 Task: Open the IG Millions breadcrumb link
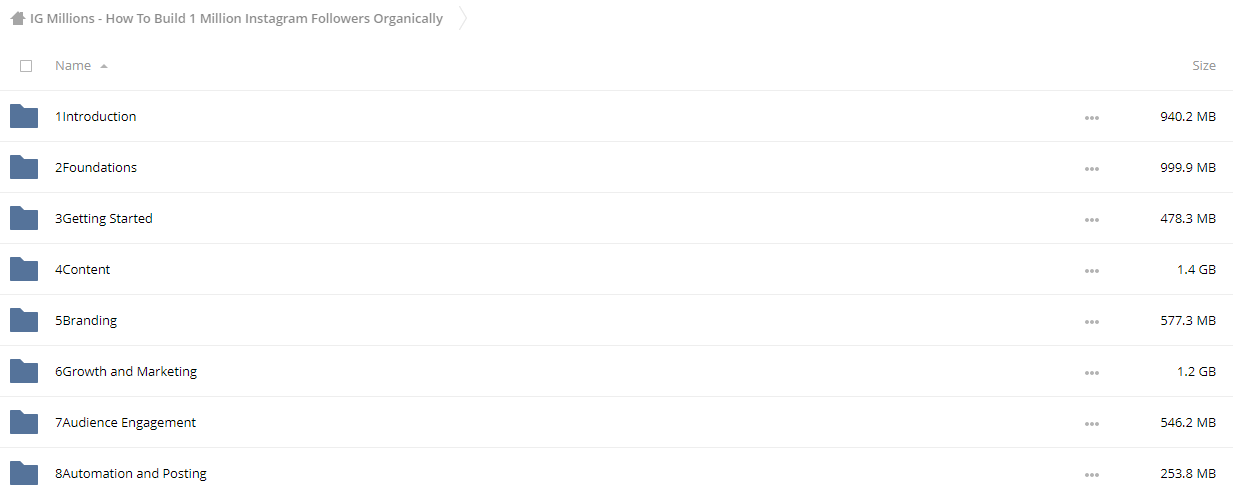click(x=236, y=18)
